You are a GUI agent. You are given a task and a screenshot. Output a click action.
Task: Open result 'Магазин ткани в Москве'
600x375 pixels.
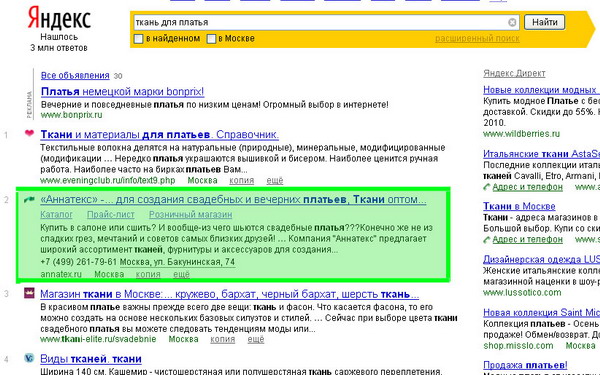click(x=230, y=294)
